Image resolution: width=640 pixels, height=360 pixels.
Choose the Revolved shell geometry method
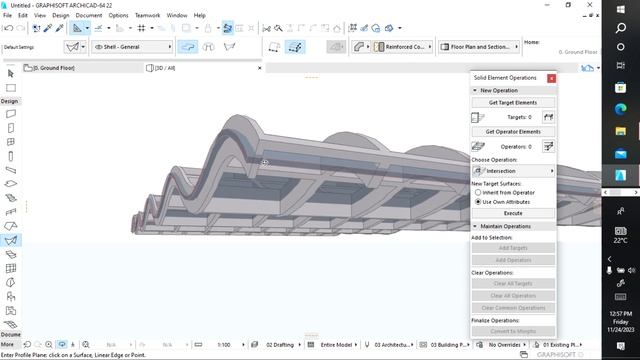click(209, 47)
